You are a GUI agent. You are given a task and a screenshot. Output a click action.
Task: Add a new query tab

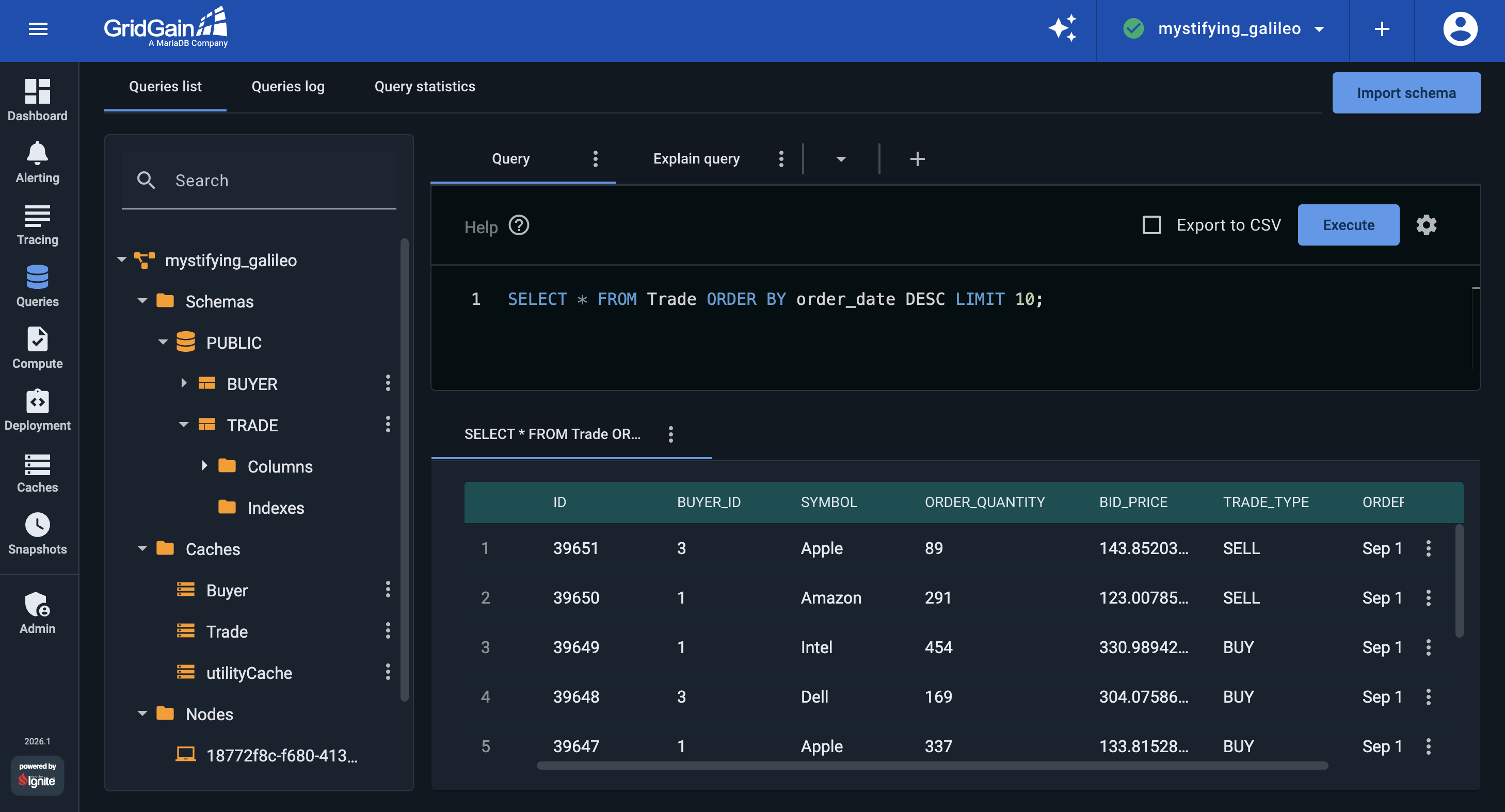(917, 158)
